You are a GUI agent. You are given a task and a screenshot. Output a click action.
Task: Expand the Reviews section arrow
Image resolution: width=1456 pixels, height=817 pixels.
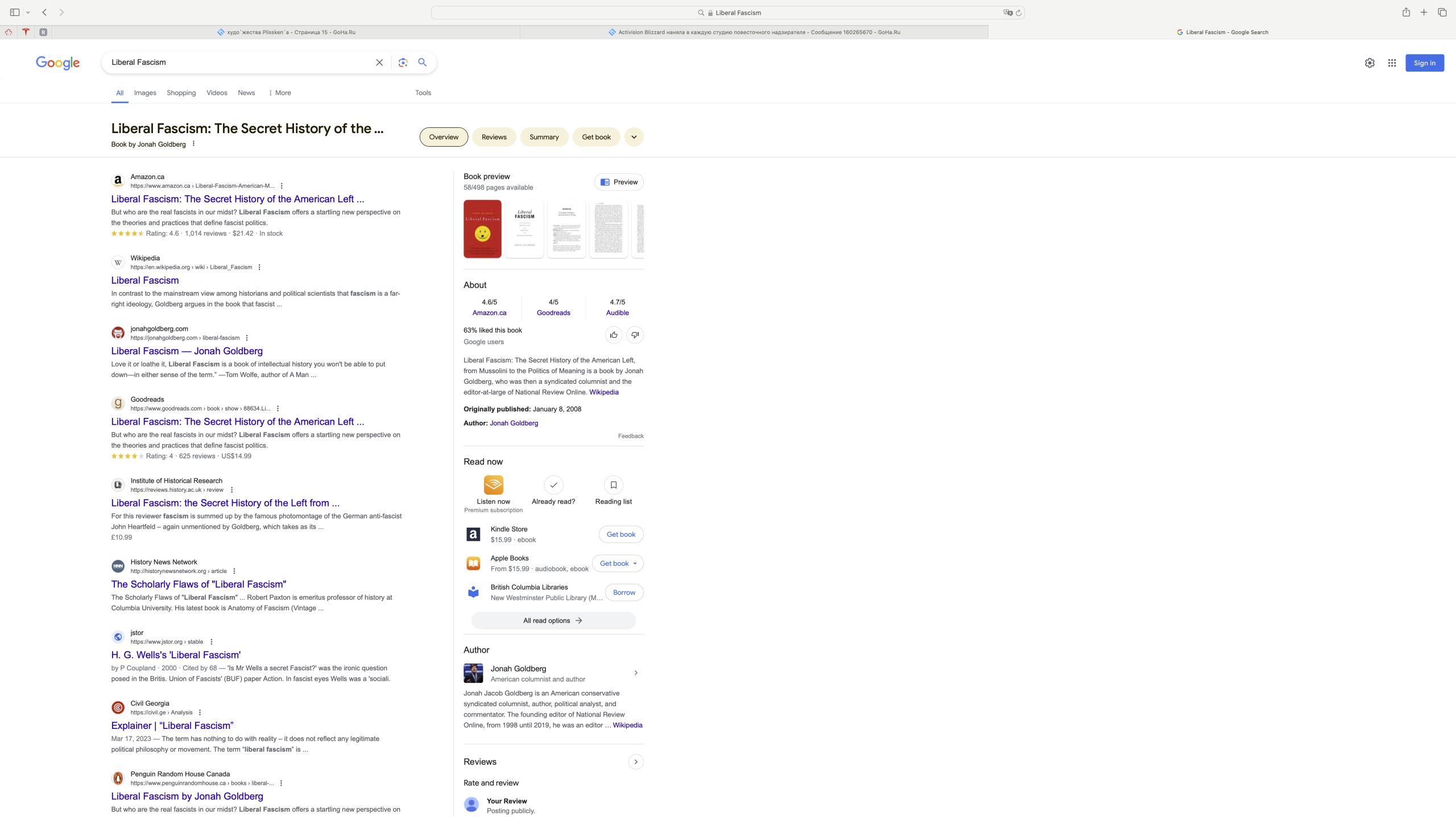(636, 762)
